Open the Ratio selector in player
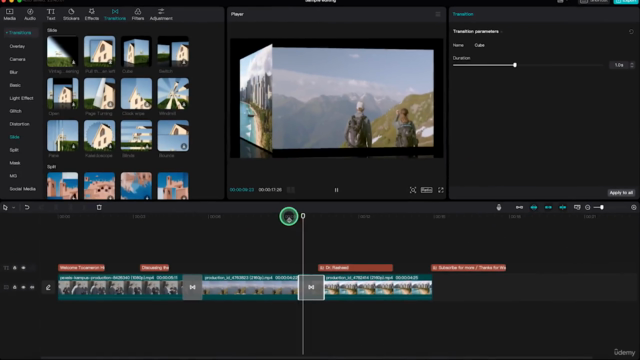This screenshot has height=360, width=640. tap(427, 190)
